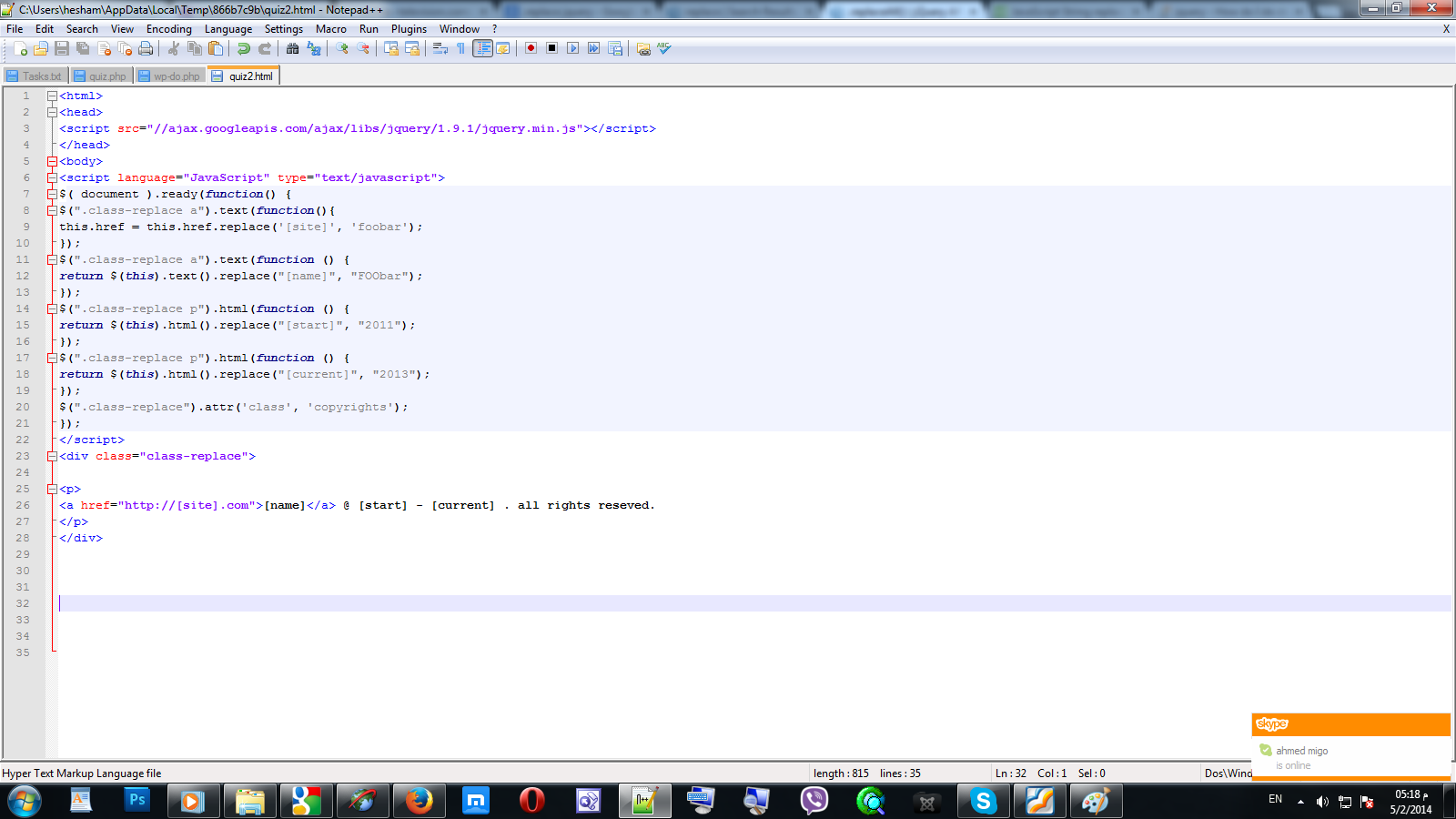The height and width of the screenshot is (819, 1456).
Task: Click the spell check ABC icon
Action: click(664, 48)
